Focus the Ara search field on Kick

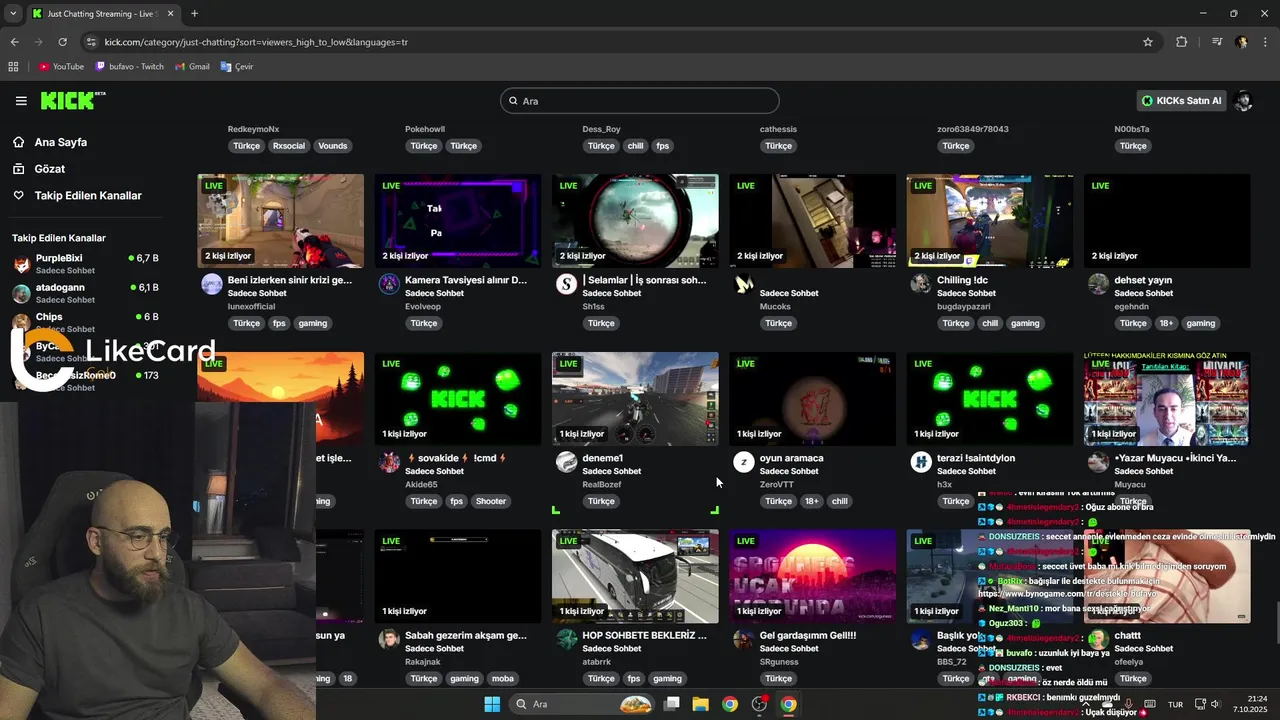(x=639, y=101)
